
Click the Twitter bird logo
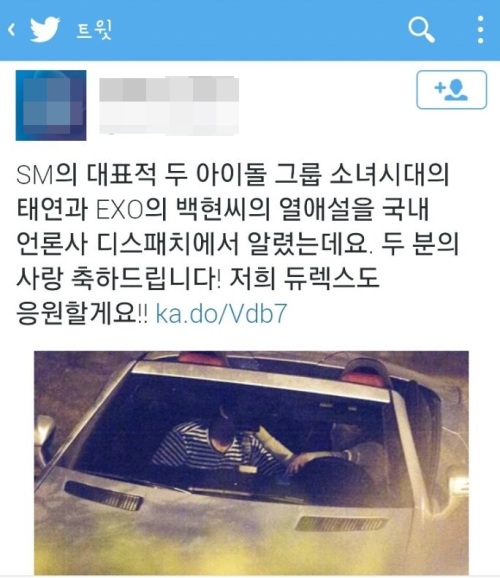tap(45, 29)
